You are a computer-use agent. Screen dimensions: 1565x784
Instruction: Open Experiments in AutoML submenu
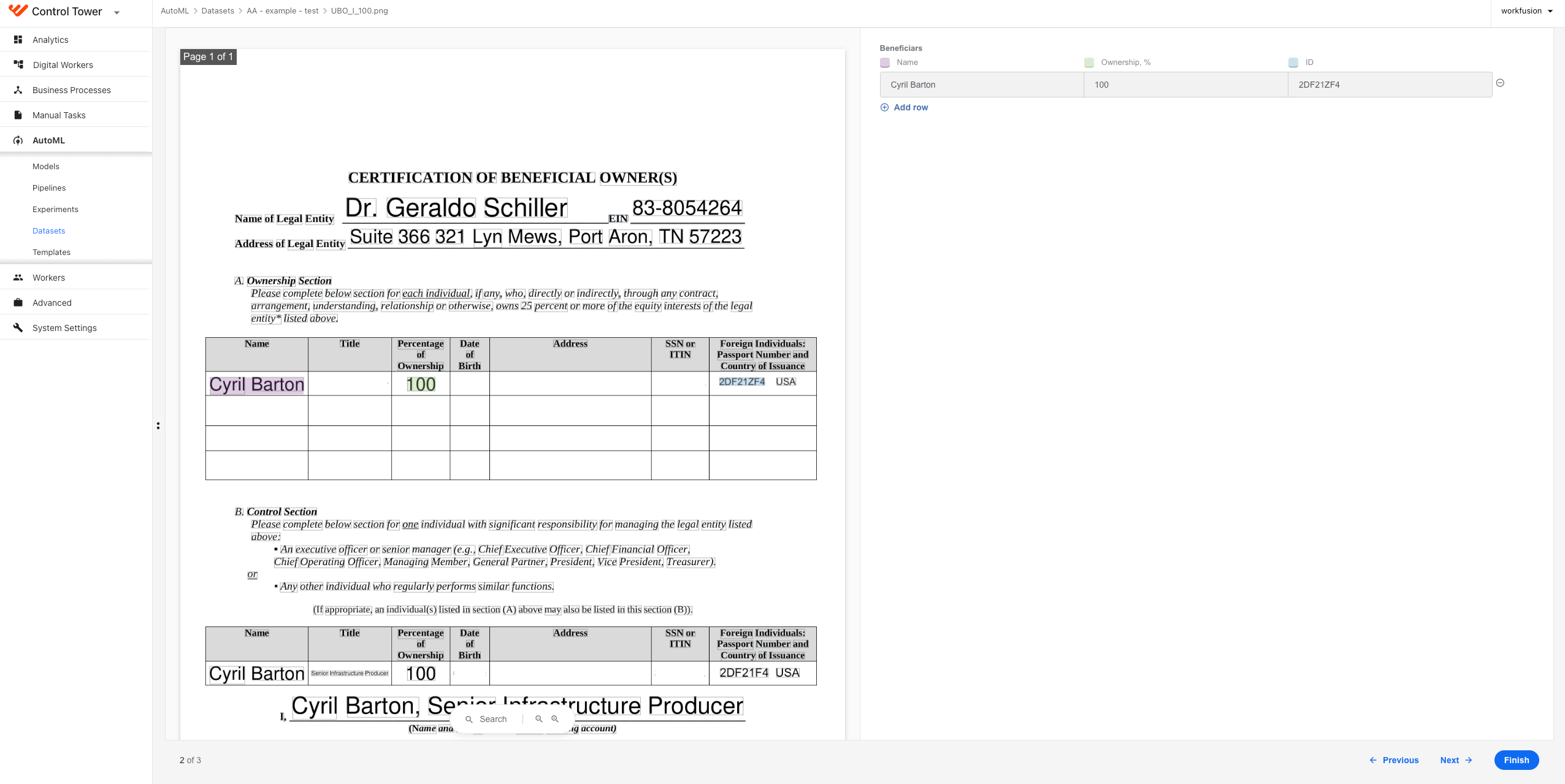pos(55,209)
